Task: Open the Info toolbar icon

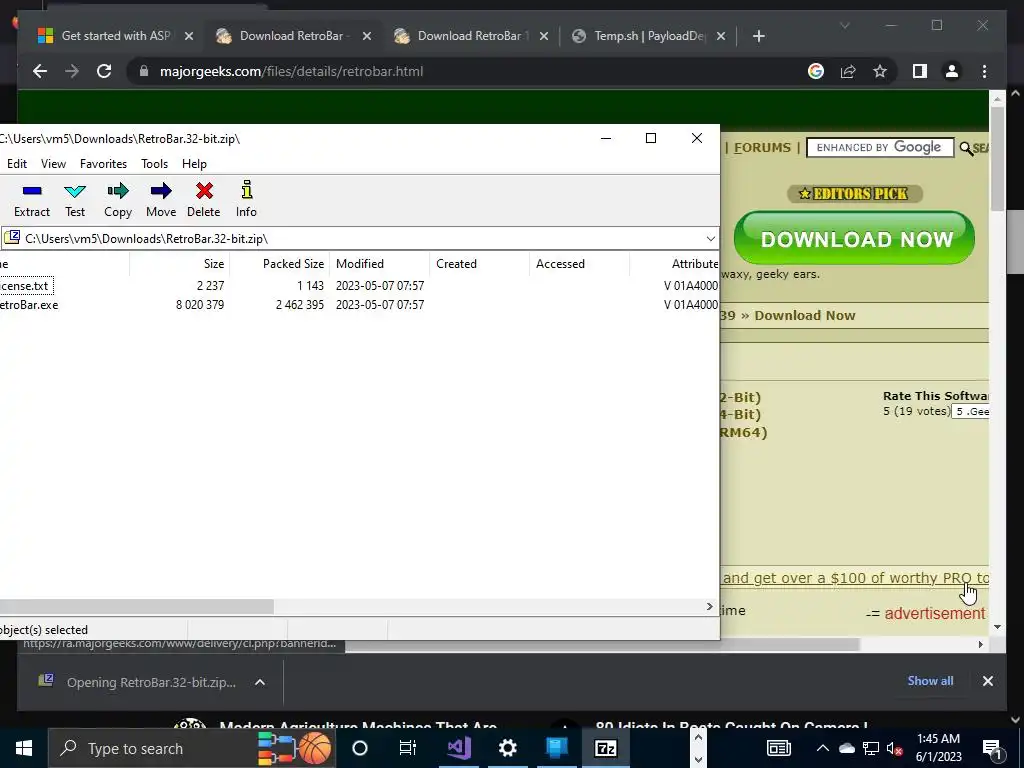Action: 246,200
